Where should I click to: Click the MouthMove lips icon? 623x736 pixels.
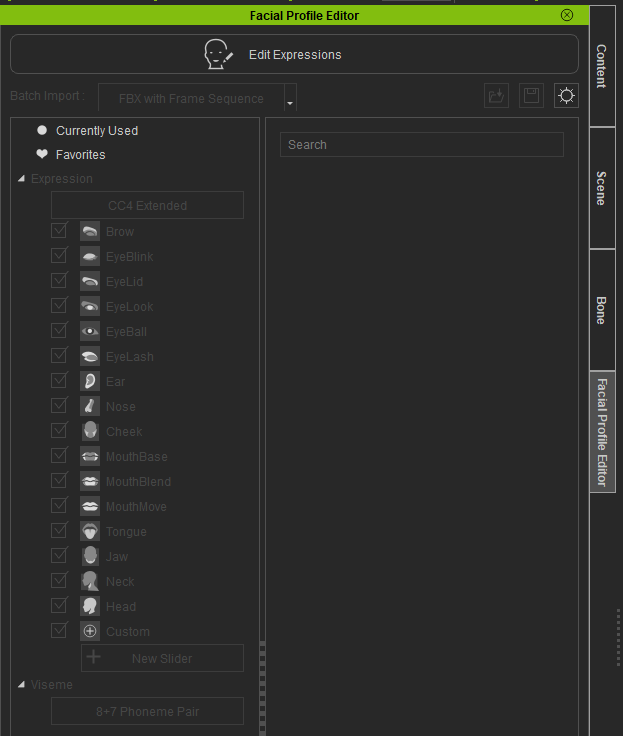[90, 506]
